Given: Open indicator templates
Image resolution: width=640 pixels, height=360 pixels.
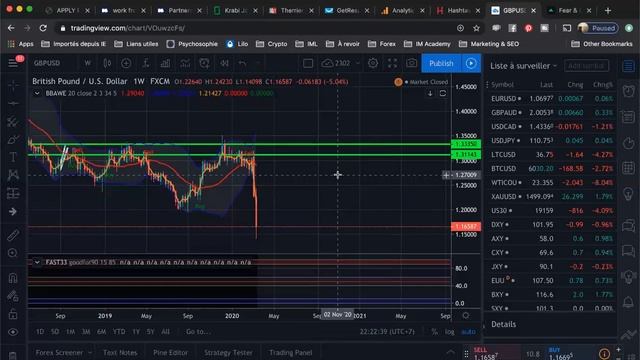Looking at the screenshot, I should [185, 63].
